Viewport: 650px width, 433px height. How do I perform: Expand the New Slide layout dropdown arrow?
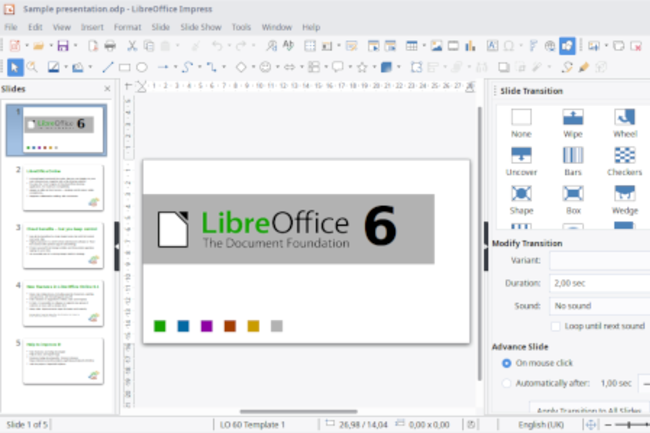coord(606,46)
